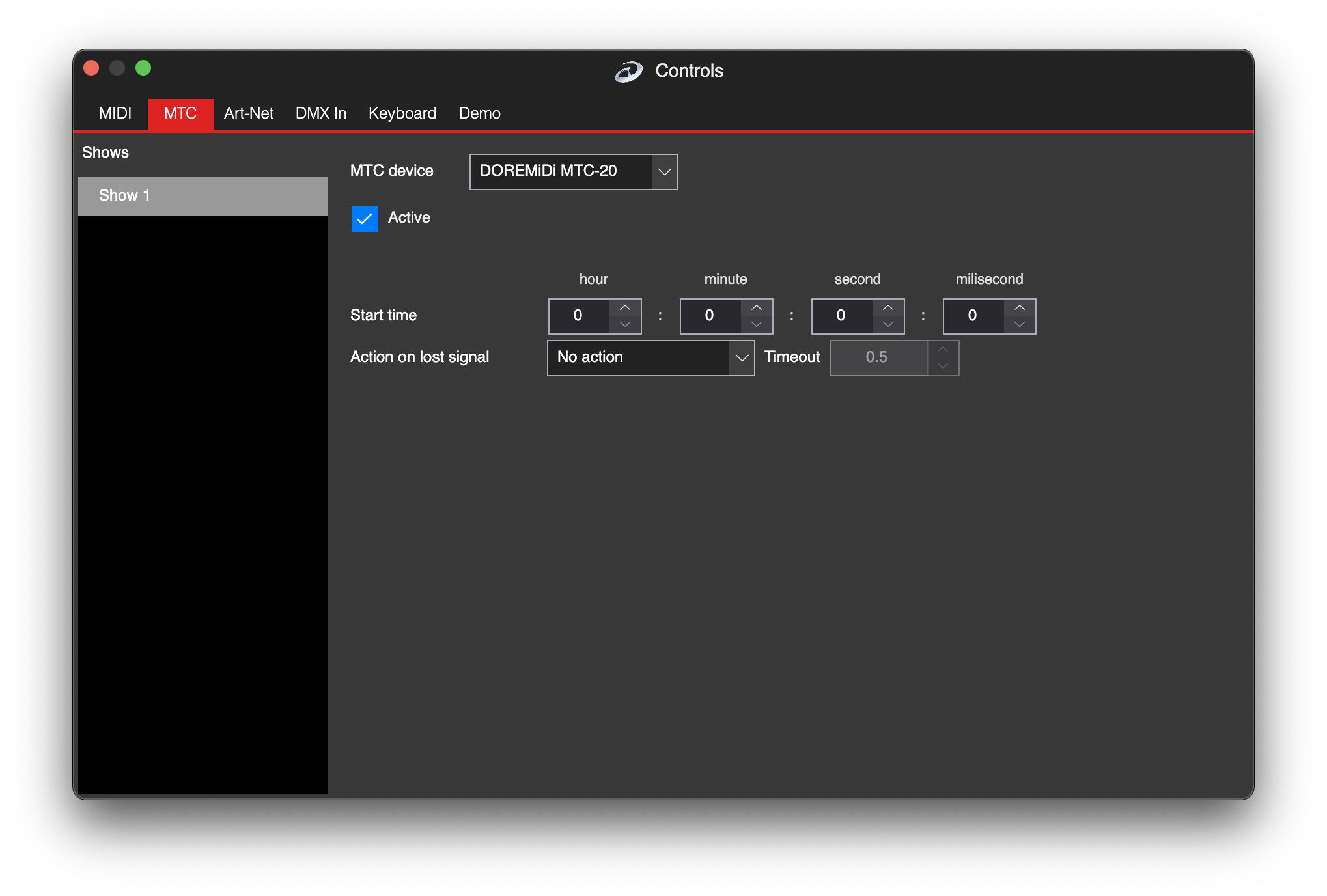Click the app logo in title bar
Screen dimensions: 1327x896
pos(628,71)
